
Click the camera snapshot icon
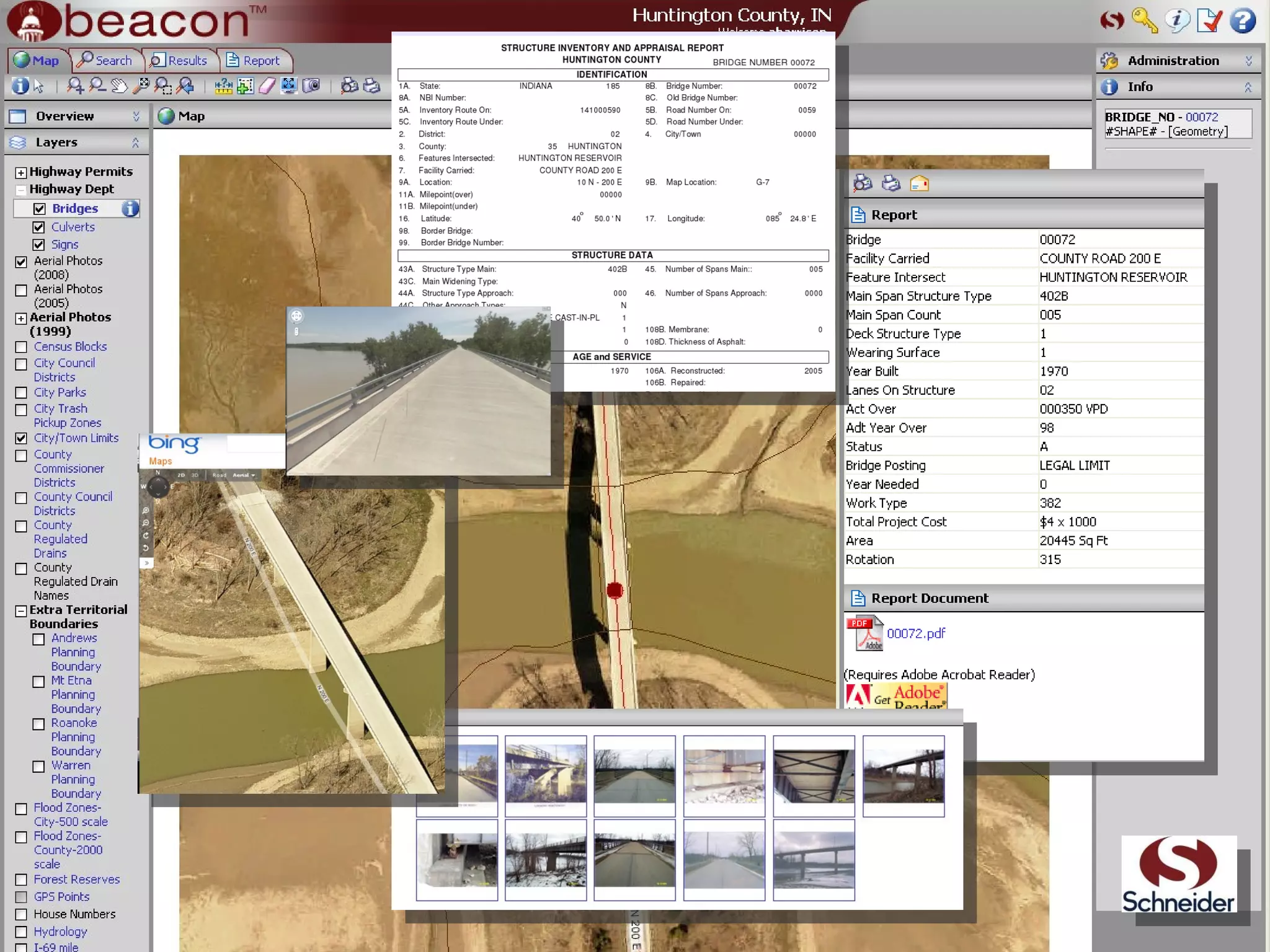pos(311,86)
